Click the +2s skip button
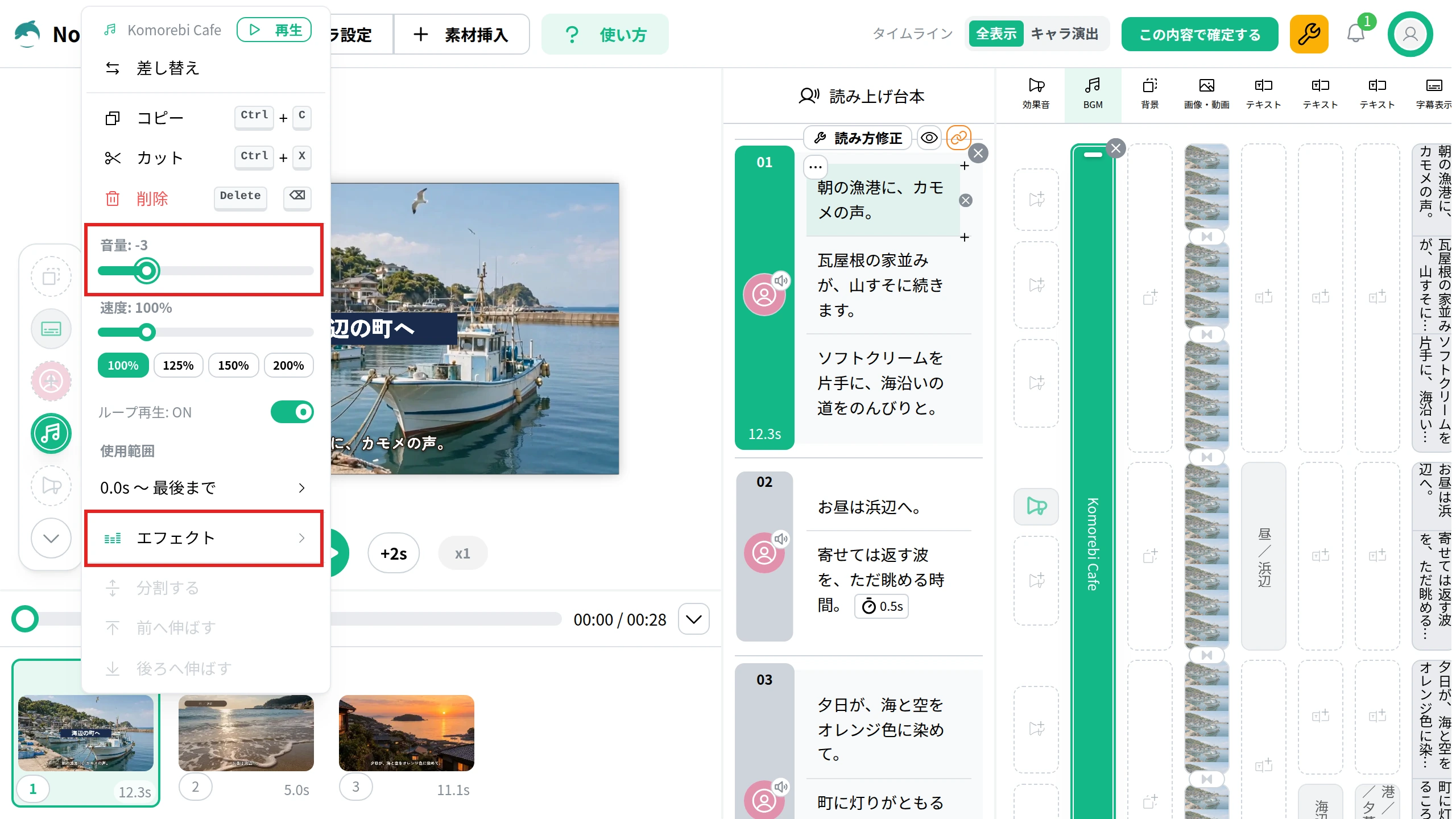 393,553
